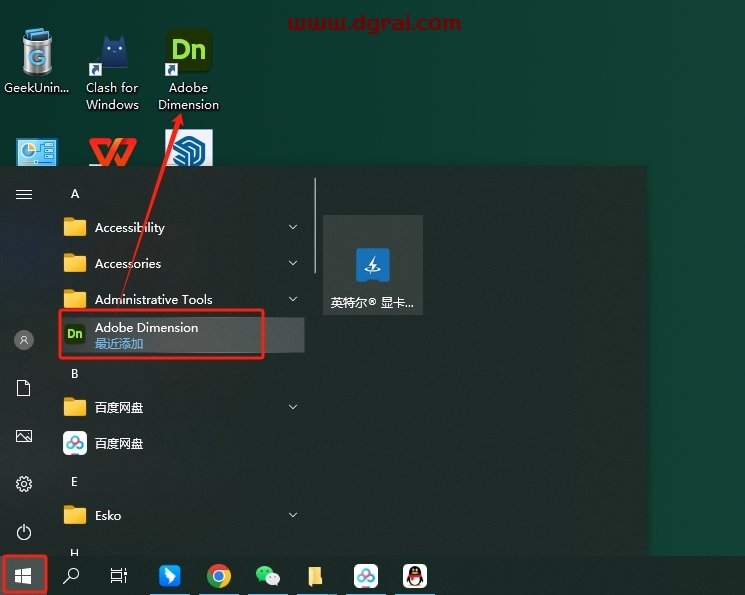Open WeChat from the taskbar
This screenshot has height=595, width=745.
coord(267,576)
